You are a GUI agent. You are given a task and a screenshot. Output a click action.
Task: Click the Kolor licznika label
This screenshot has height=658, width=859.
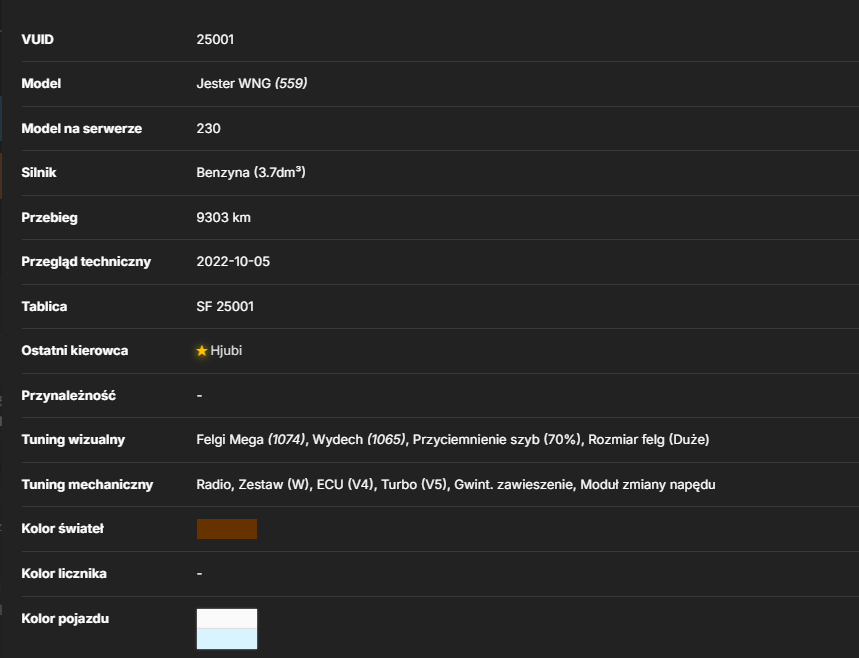coord(64,574)
